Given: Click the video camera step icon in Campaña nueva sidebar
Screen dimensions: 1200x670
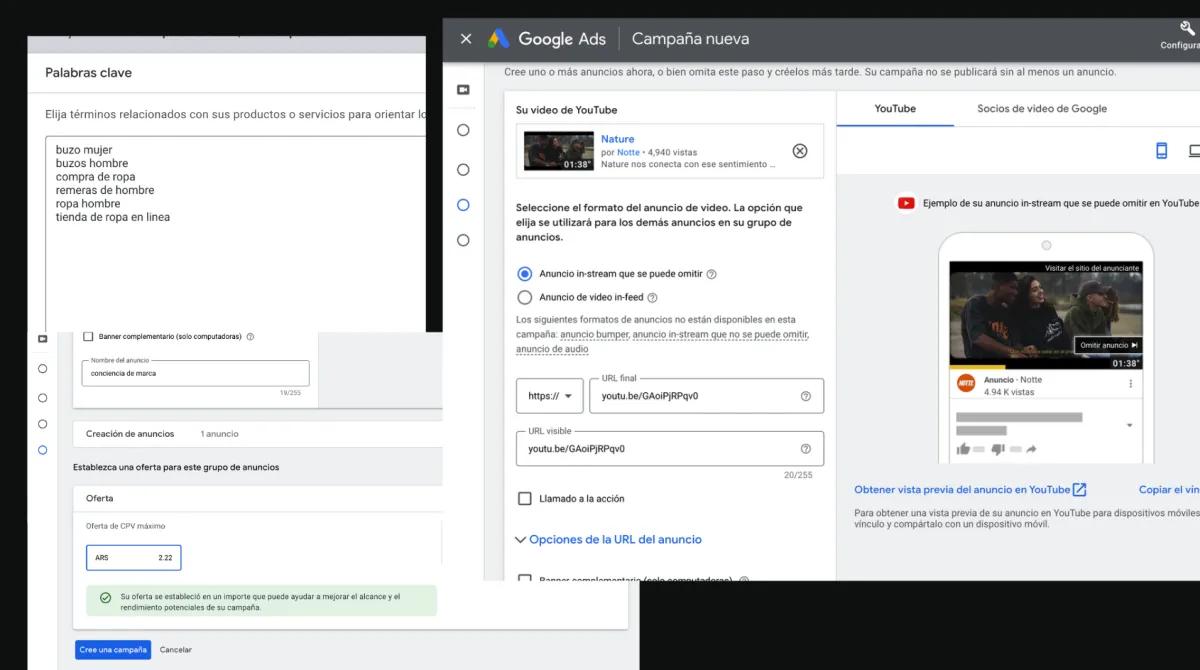Looking at the screenshot, I should (x=463, y=90).
